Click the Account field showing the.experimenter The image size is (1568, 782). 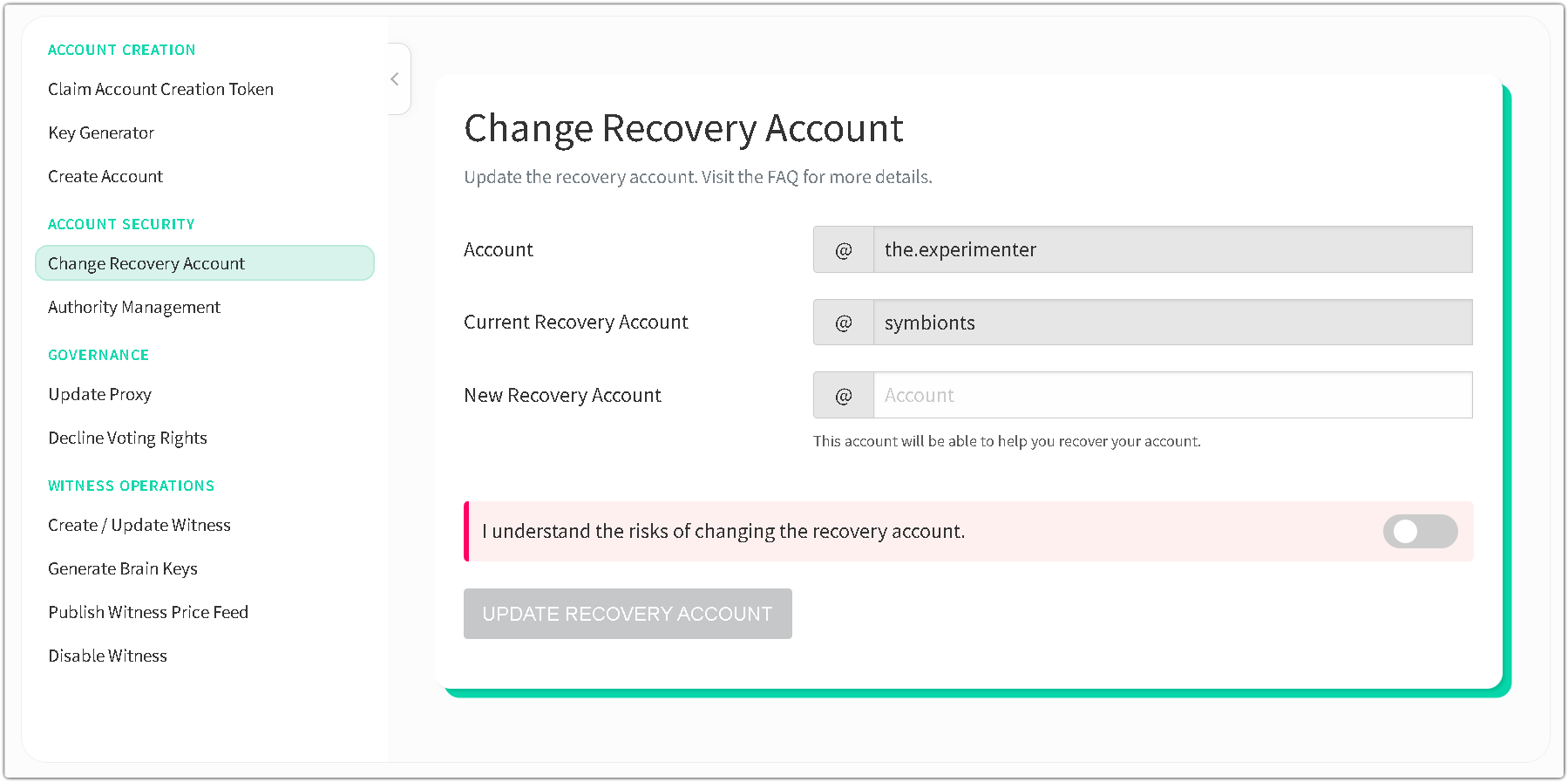click(x=1171, y=250)
